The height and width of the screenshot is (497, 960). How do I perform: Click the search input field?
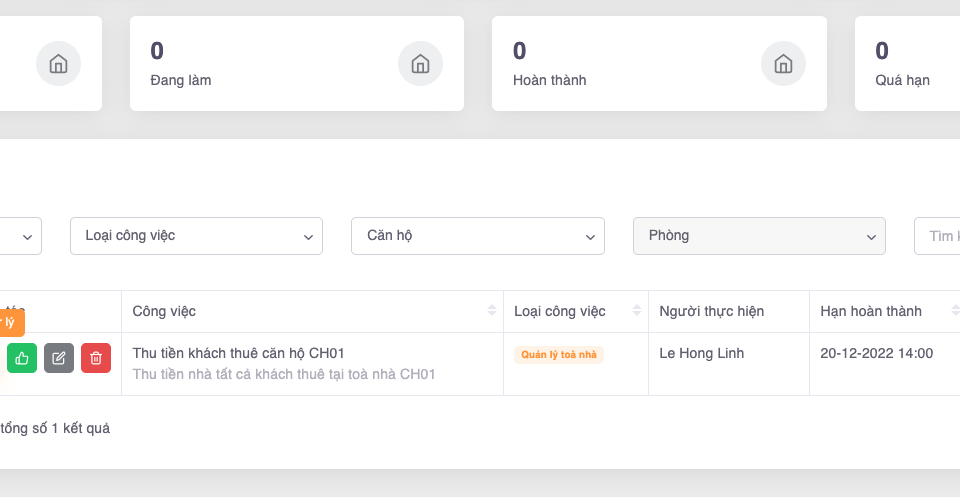pyautogui.click(x=939, y=236)
